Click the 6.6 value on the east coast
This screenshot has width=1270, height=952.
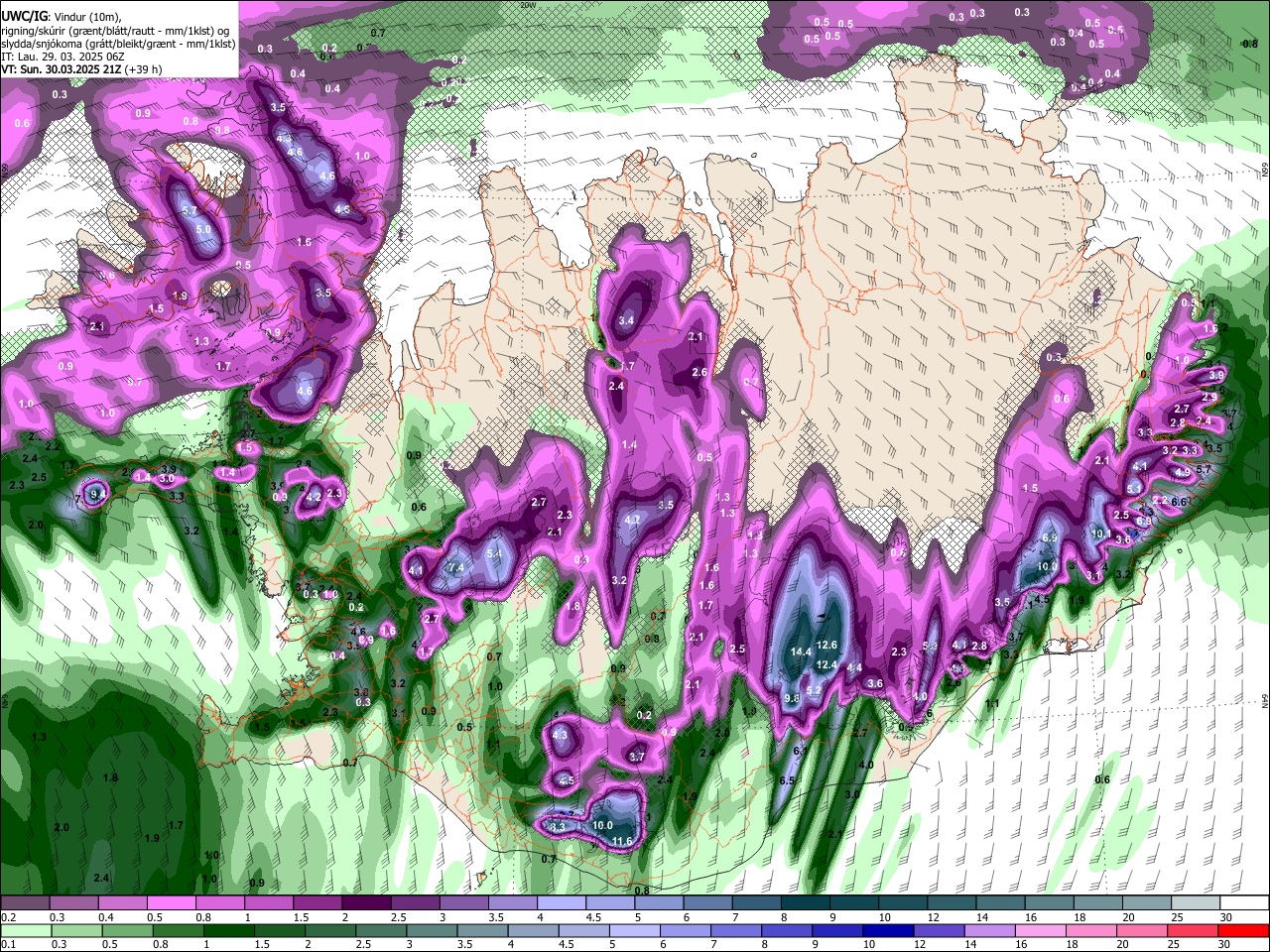(x=1179, y=502)
